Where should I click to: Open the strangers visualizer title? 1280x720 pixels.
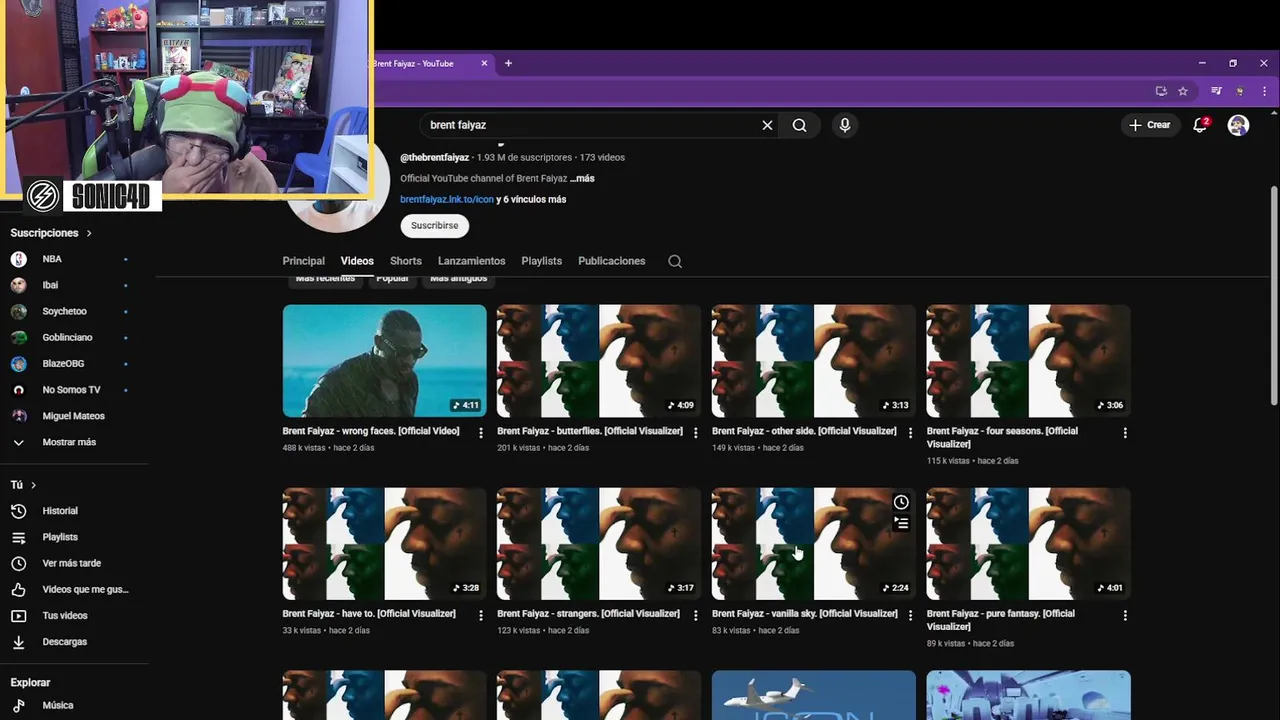tap(588, 614)
